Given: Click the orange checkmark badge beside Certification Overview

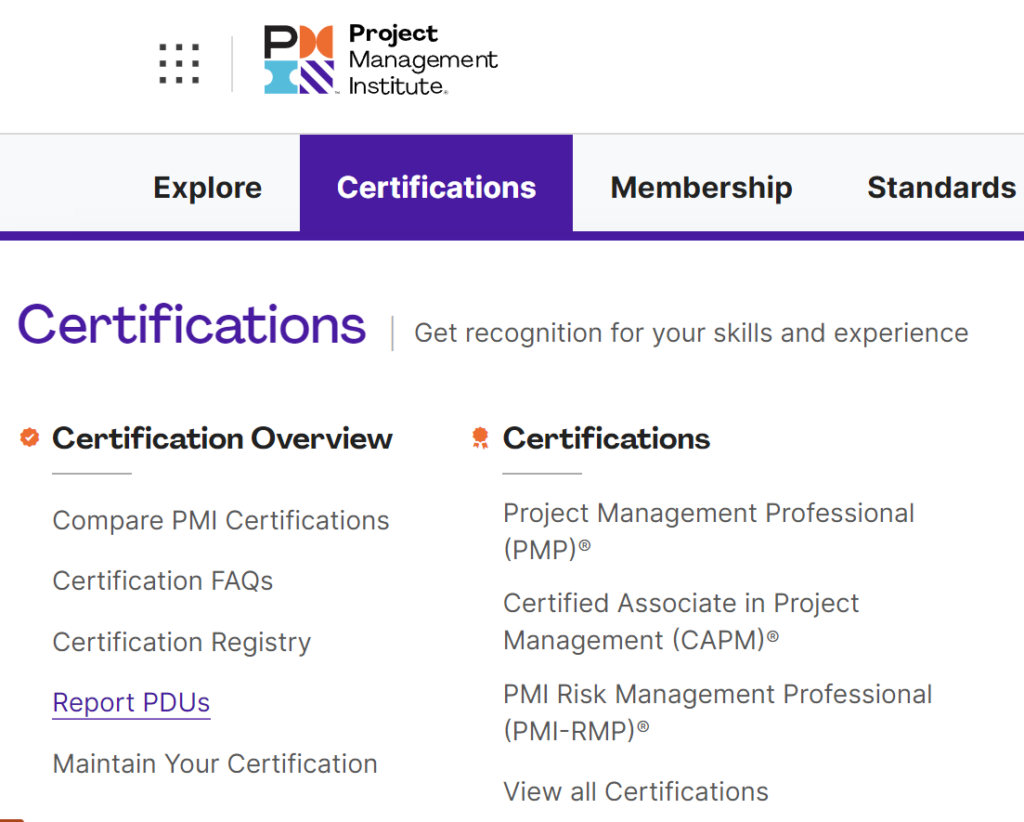Looking at the screenshot, I should pyautogui.click(x=29, y=437).
